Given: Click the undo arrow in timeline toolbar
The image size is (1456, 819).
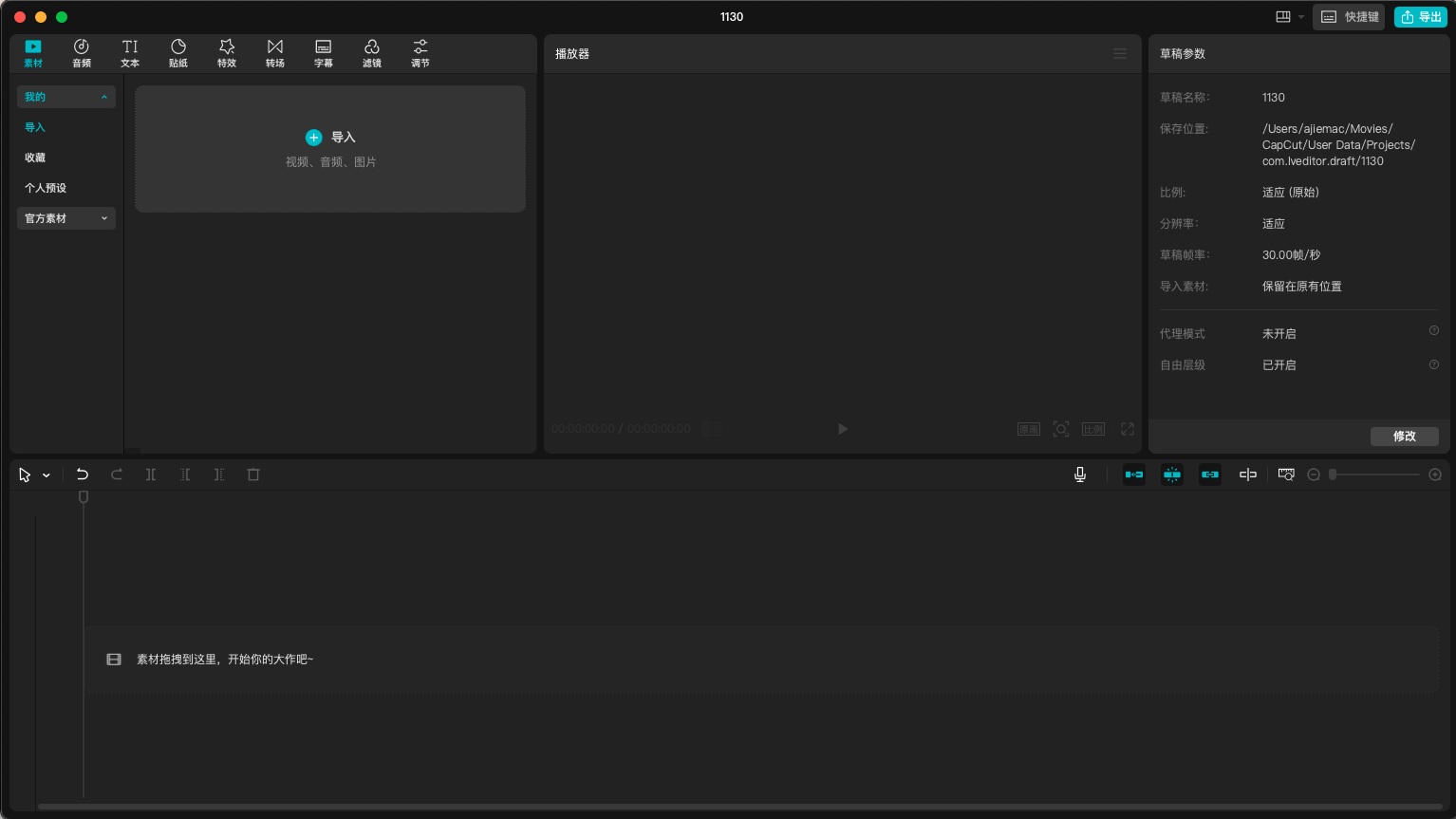Looking at the screenshot, I should click(83, 475).
